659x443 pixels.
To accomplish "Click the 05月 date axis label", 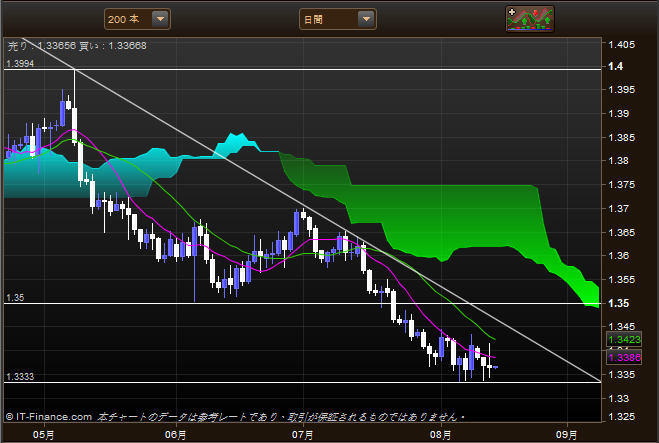I will (44, 435).
